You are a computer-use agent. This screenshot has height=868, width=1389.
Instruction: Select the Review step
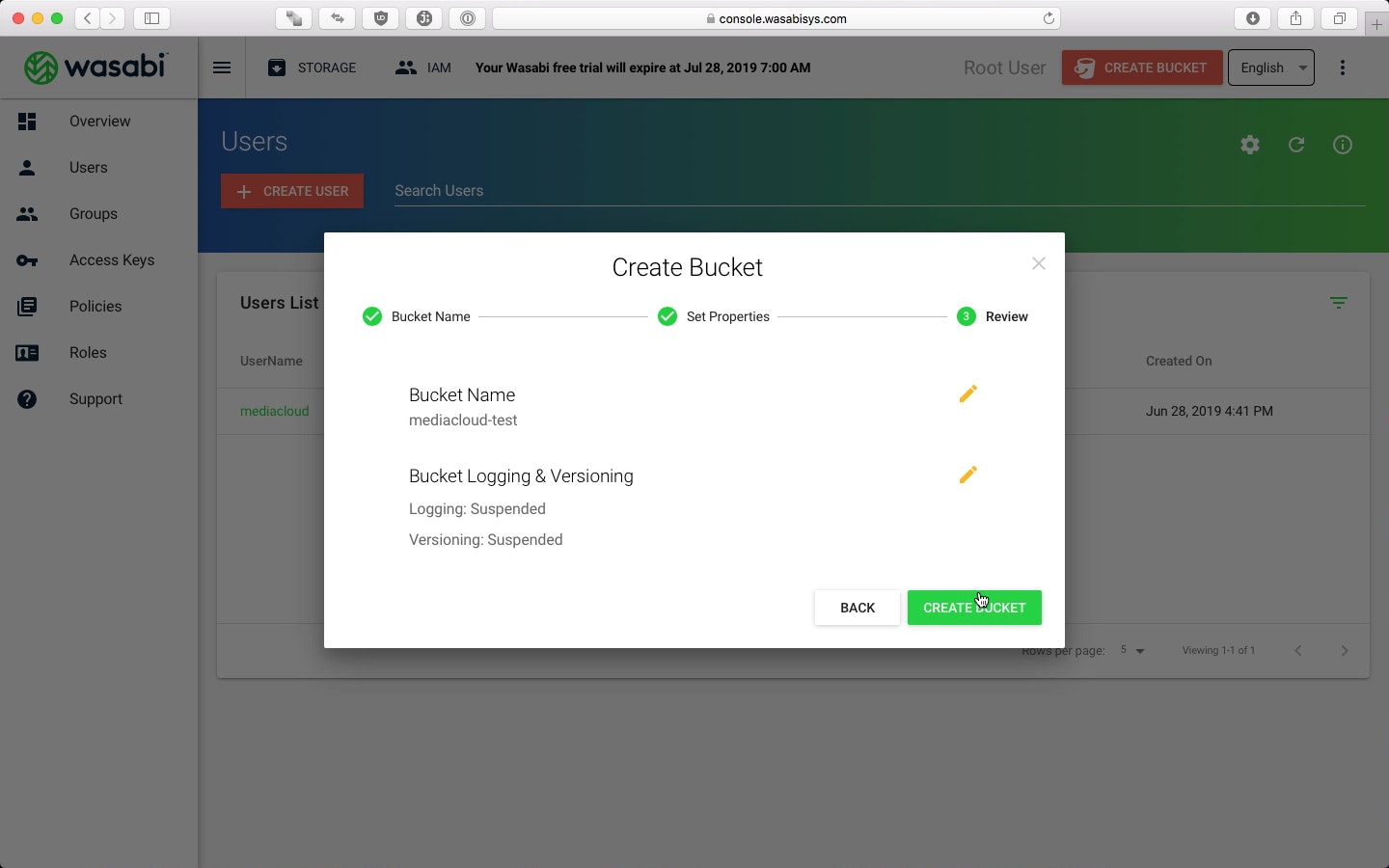pyautogui.click(x=993, y=316)
